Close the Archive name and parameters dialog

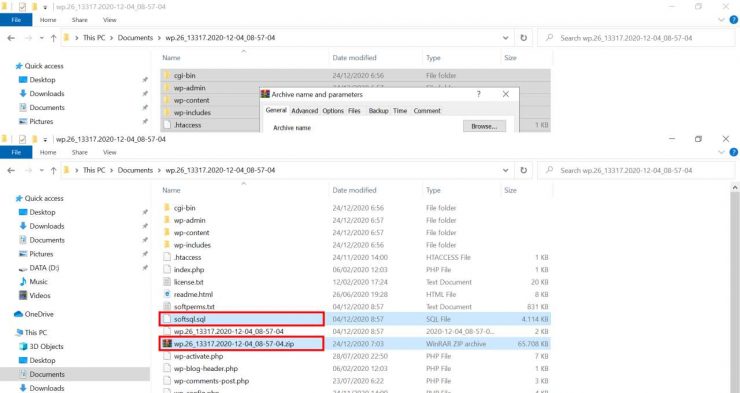coord(505,94)
